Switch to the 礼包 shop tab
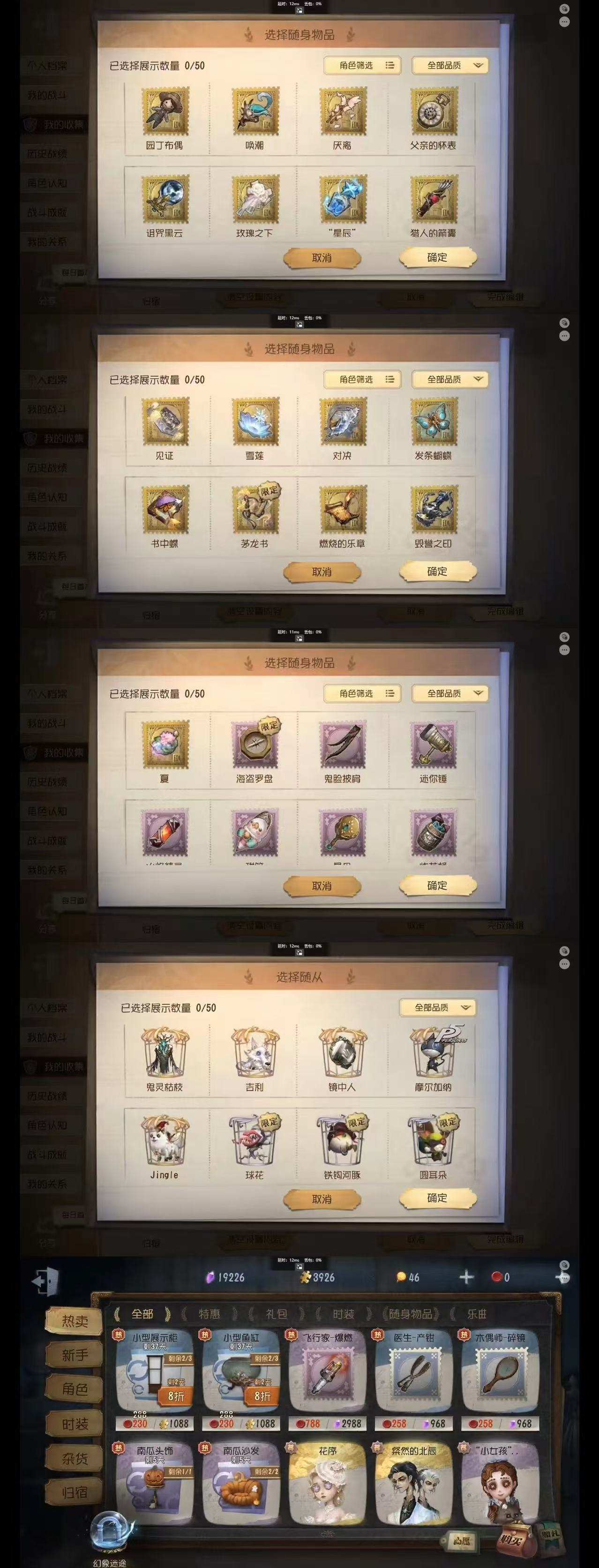The width and height of the screenshot is (599, 1568). click(277, 1314)
